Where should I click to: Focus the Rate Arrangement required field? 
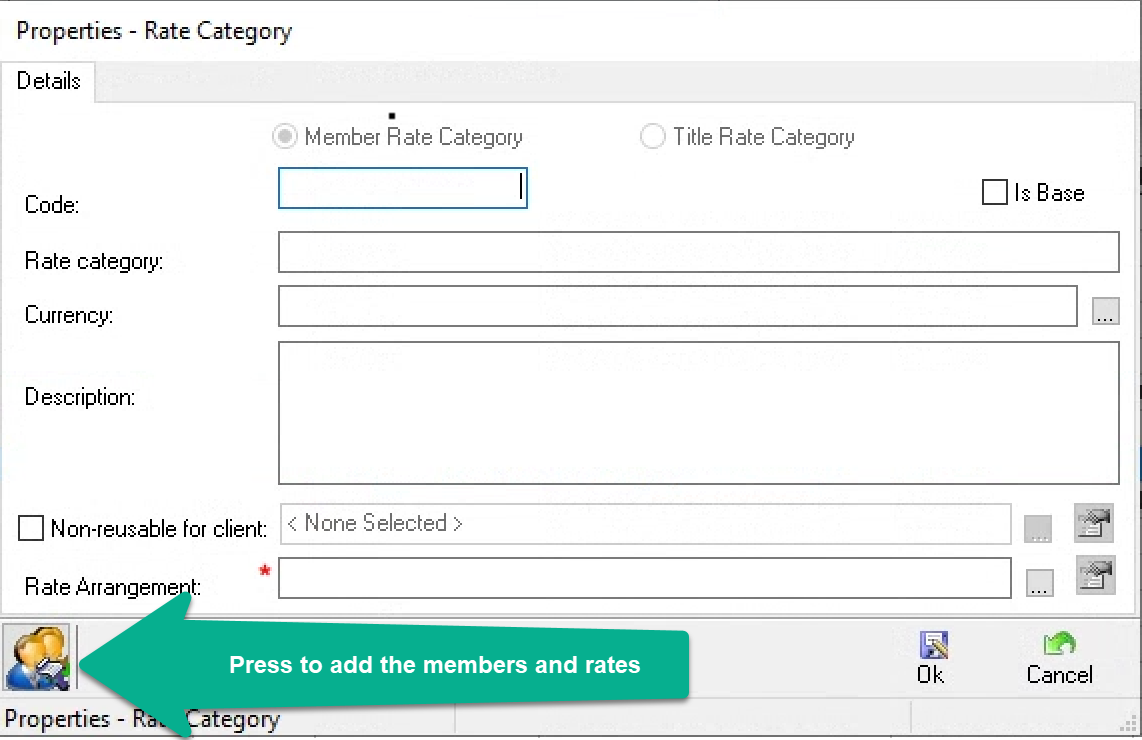pos(645,578)
